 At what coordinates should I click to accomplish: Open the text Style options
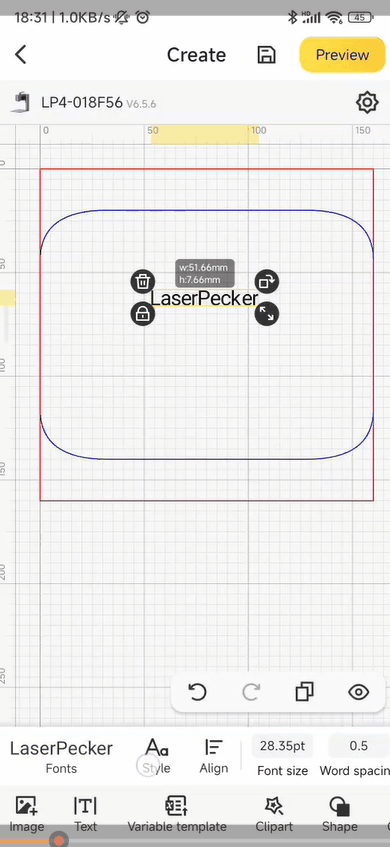[157, 756]
